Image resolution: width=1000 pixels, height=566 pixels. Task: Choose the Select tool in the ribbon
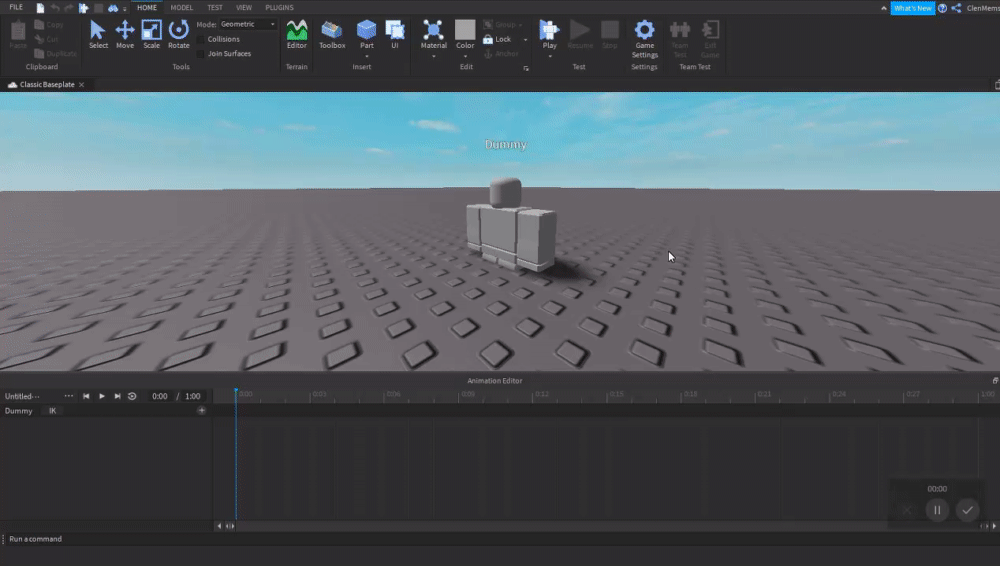98,34
